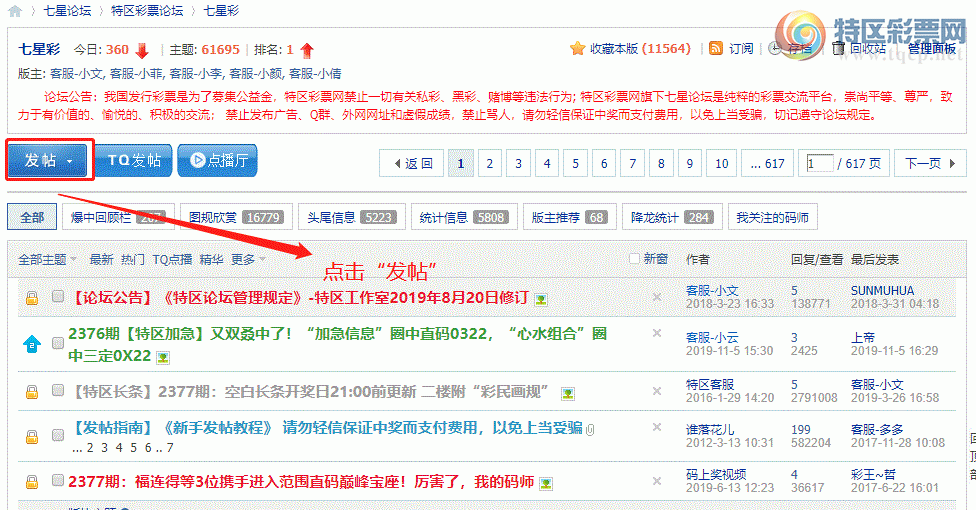Expand the 更多 filter dropdown
976x510 pixels.
pos(248,260)
